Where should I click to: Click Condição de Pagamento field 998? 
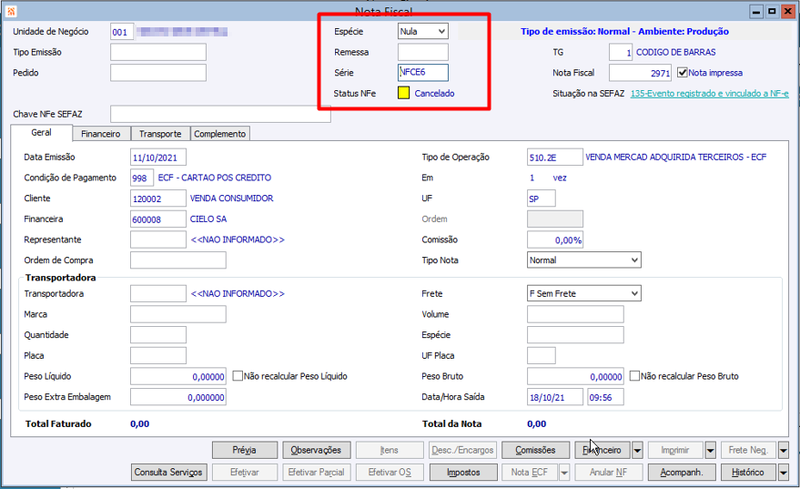[x=142, y=178]
